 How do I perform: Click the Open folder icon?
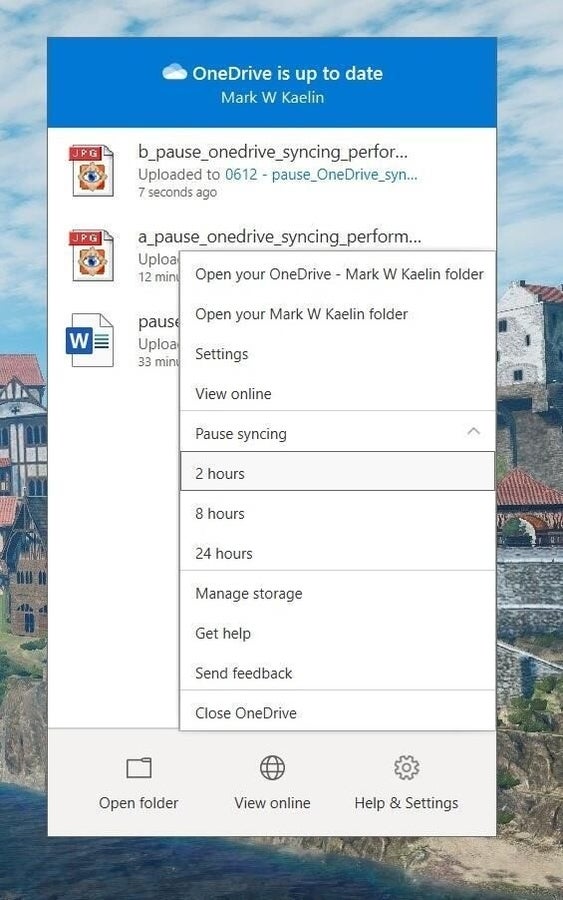pyautogui.click(x=139, y=767)
